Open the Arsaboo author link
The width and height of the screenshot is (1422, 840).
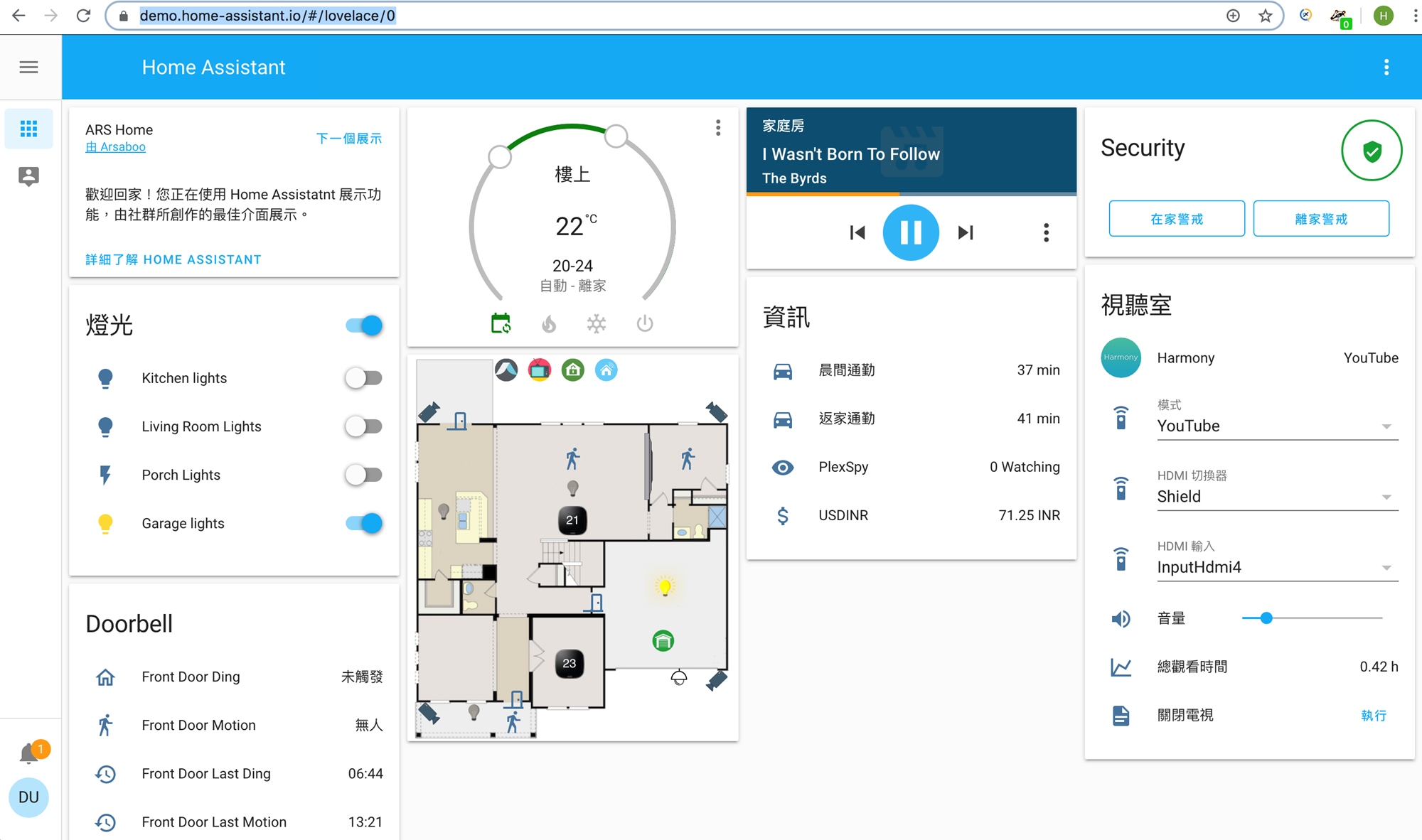click(116, 147)
